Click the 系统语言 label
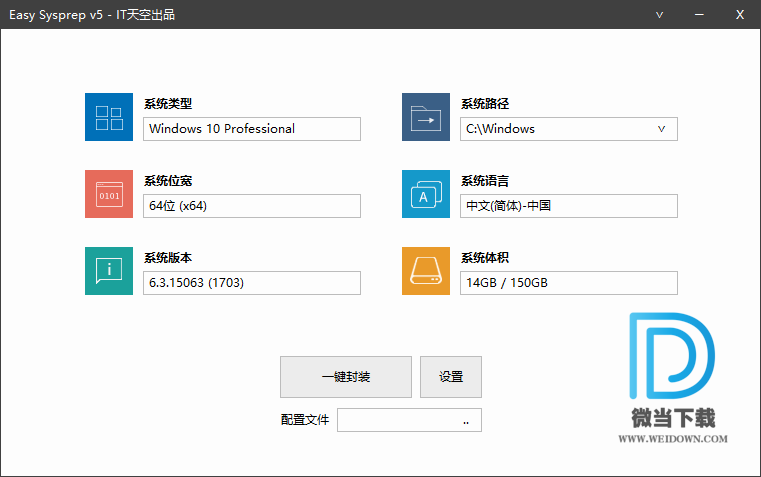This screenshot has height=477, width=761. [485, 181]
